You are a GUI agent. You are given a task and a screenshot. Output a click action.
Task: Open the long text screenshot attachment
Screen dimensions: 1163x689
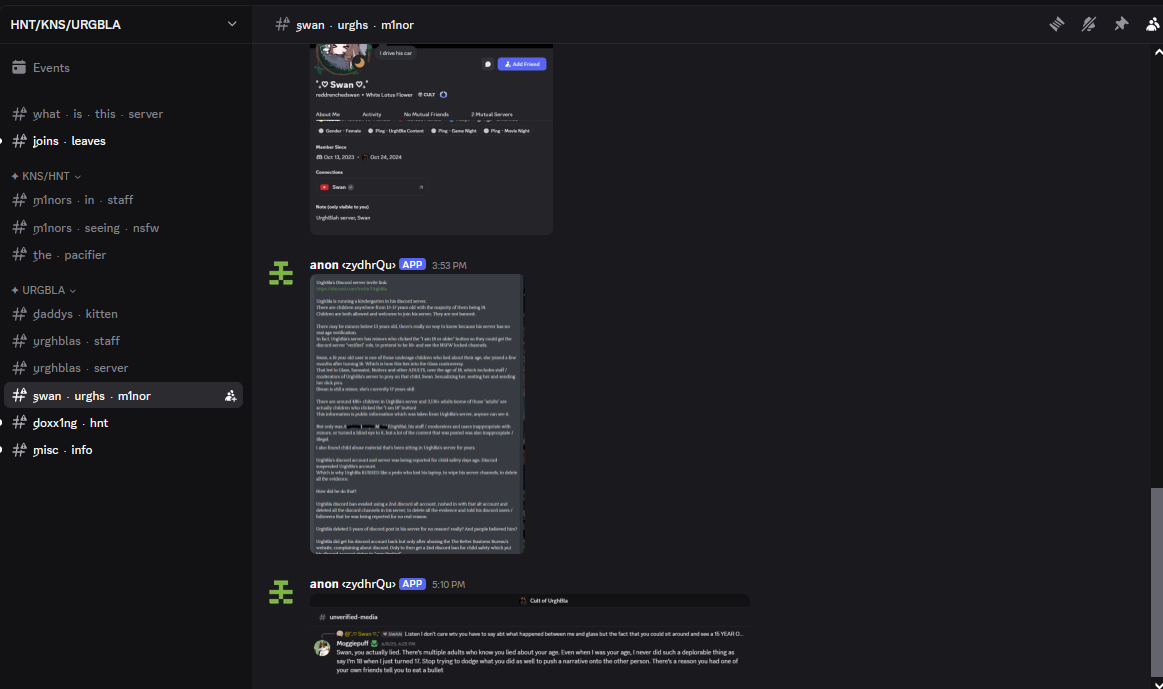click(x=417, y=414)
